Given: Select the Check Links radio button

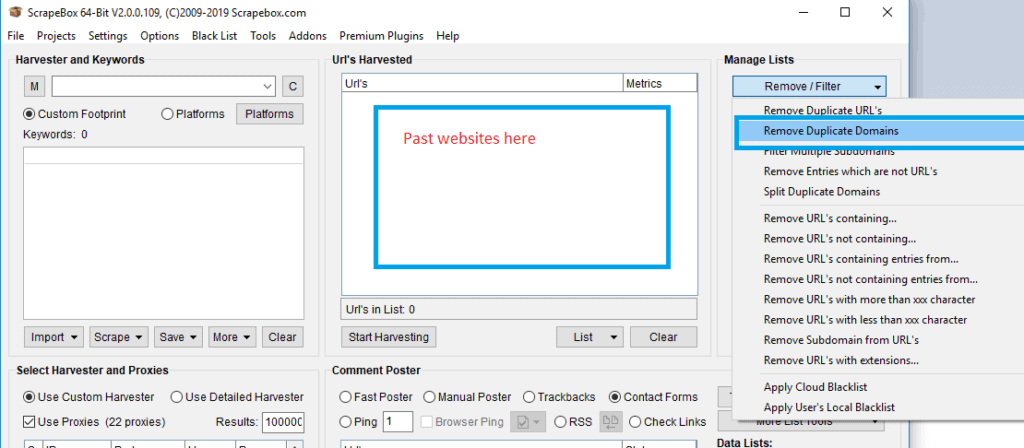Looking at the screenshot, I should click(x=635, y=422).
